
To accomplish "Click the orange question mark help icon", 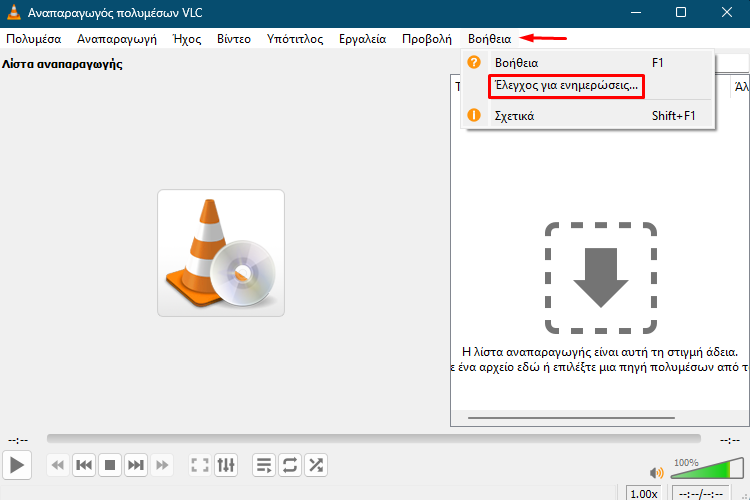I will 474,62.
